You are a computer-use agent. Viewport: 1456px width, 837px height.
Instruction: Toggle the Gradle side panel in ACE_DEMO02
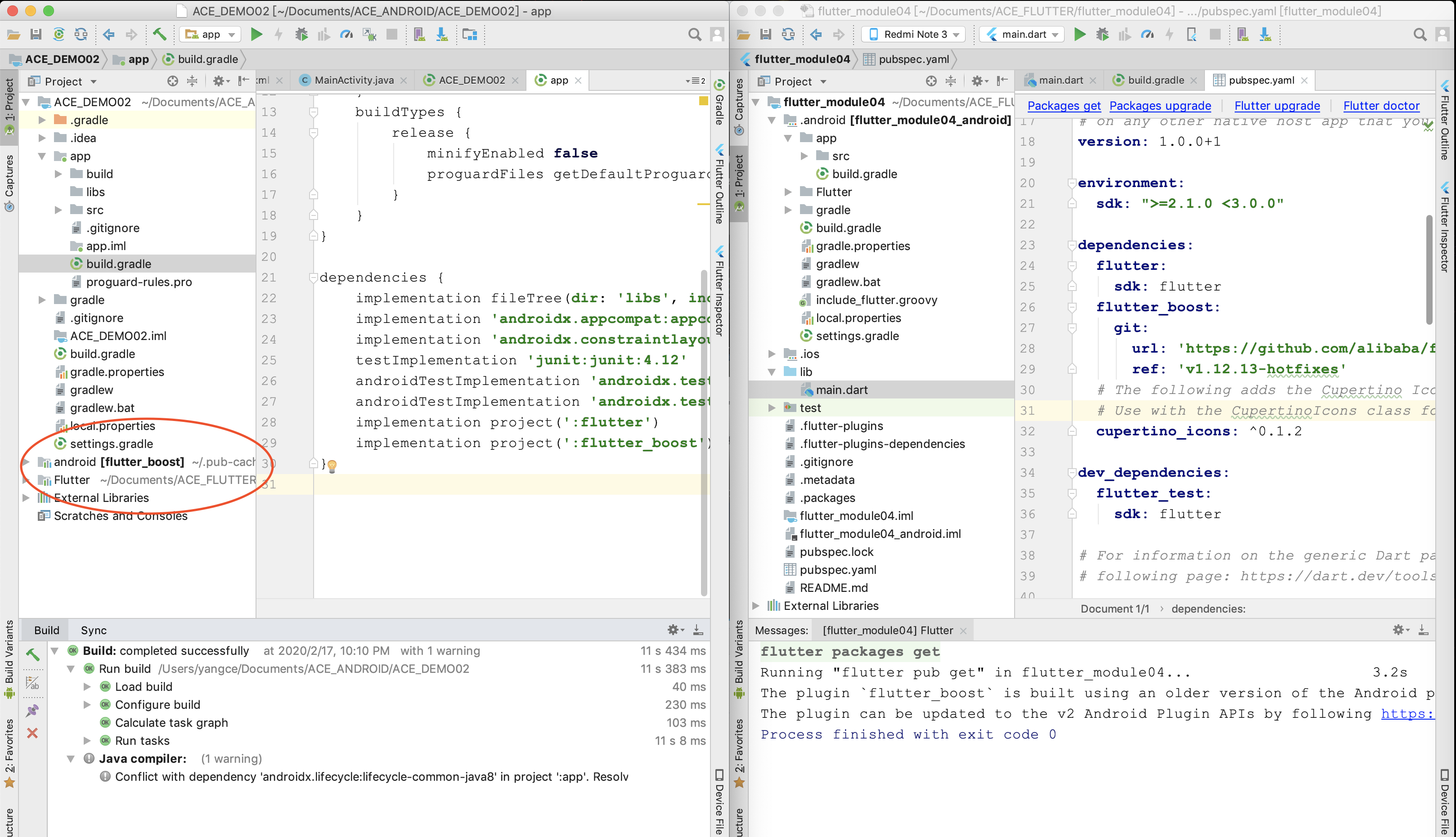click(719, 103)
